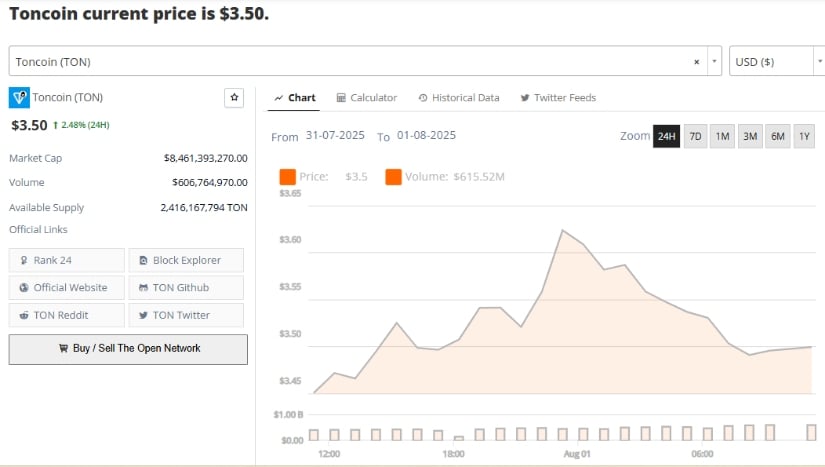Open the Twitter Feeds tab

(558, 98)
